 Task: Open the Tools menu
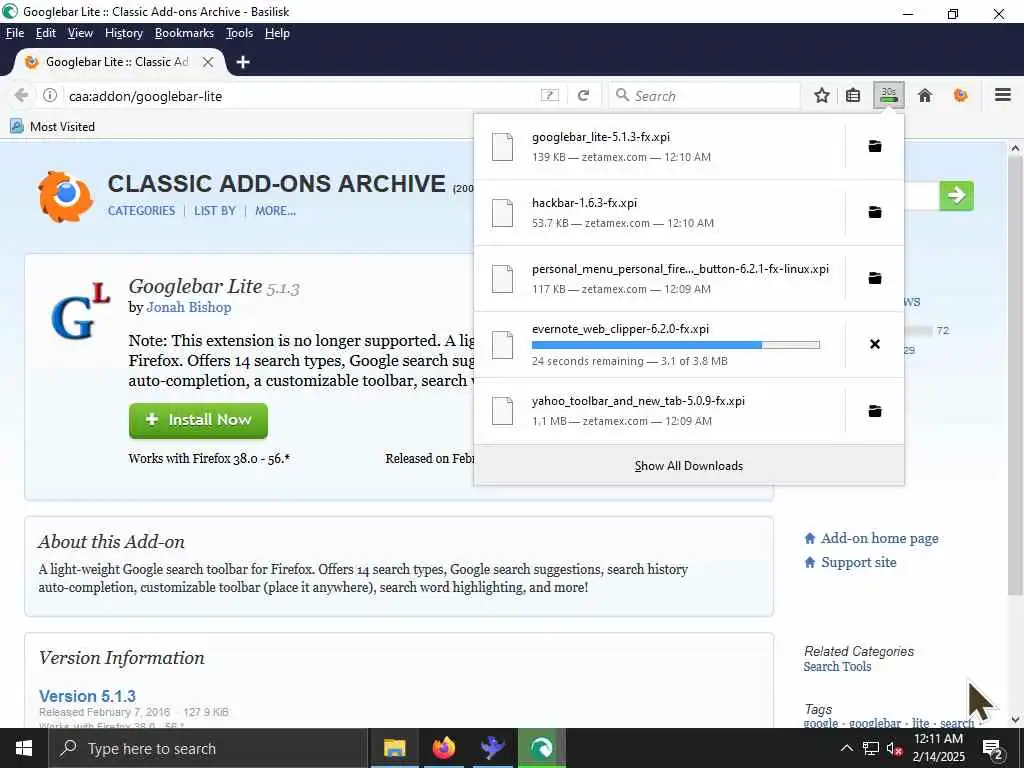point(239,33)
